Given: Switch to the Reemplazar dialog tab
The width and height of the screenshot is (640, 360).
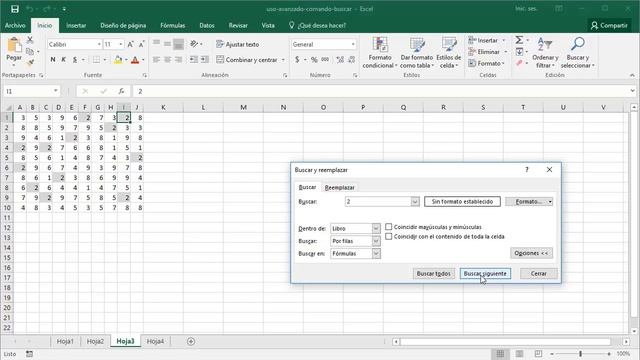Looking at the screenshot, I should point(340,187).
